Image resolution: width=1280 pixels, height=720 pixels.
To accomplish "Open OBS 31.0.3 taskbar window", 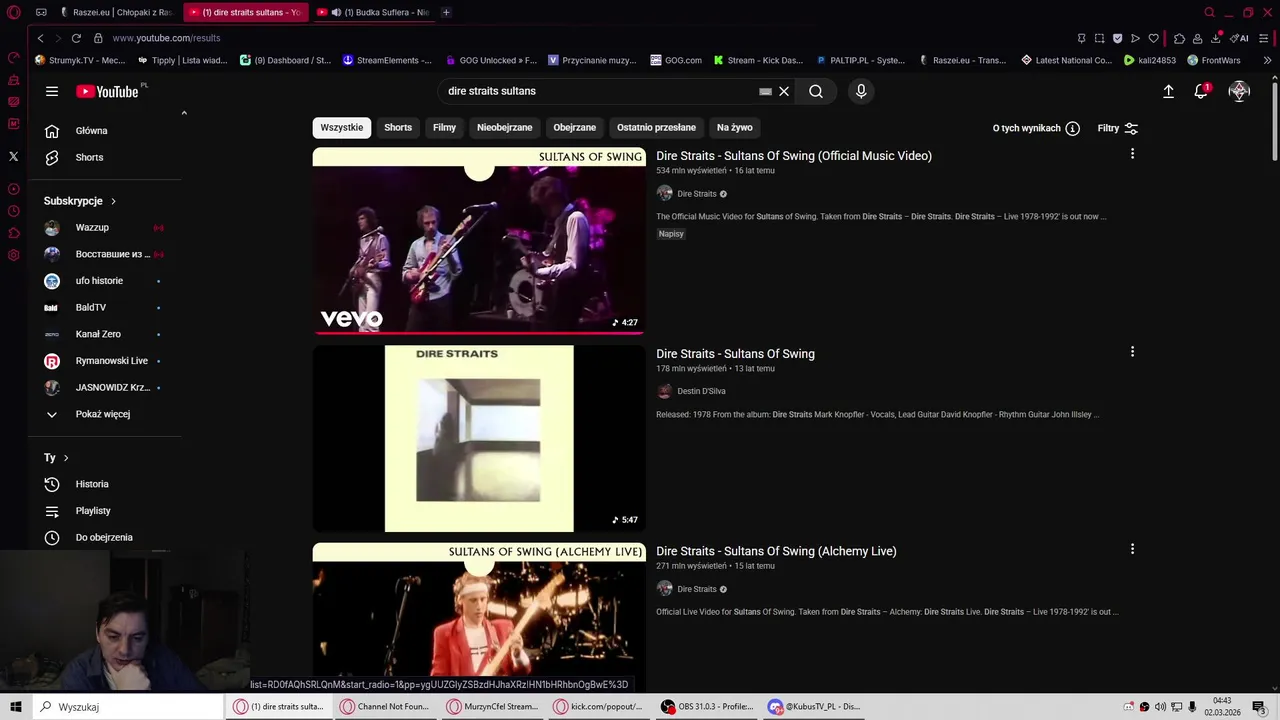I will (707, 706).
